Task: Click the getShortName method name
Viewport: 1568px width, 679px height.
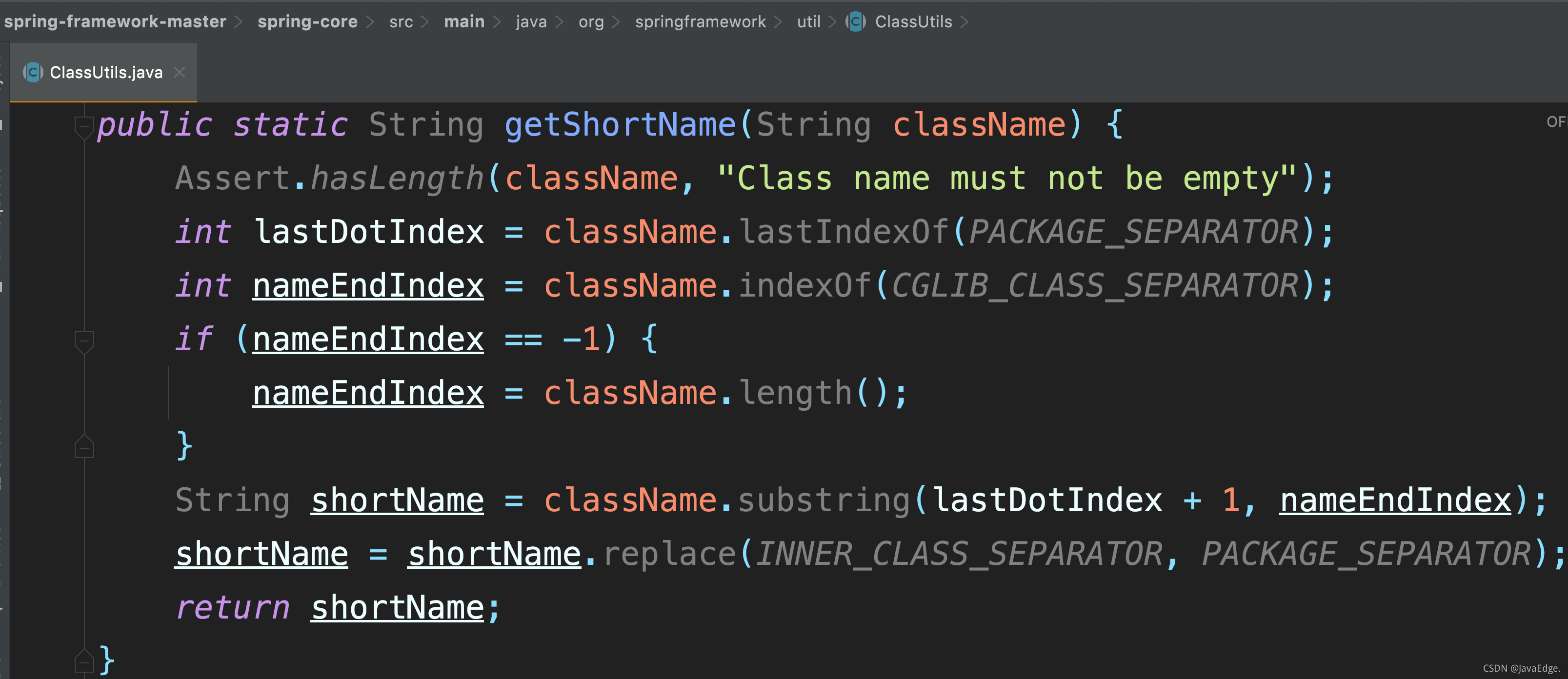Action: pyautogui.click(x=620, y=125)
